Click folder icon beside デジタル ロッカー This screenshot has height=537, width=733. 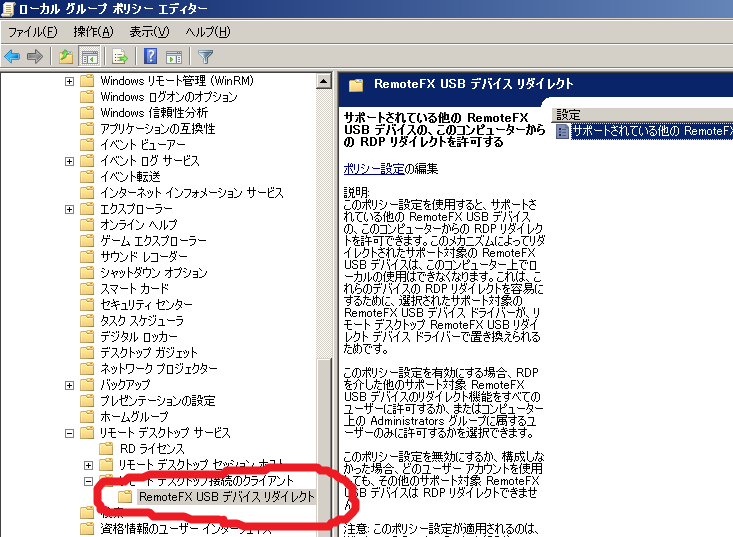point(87,337)
